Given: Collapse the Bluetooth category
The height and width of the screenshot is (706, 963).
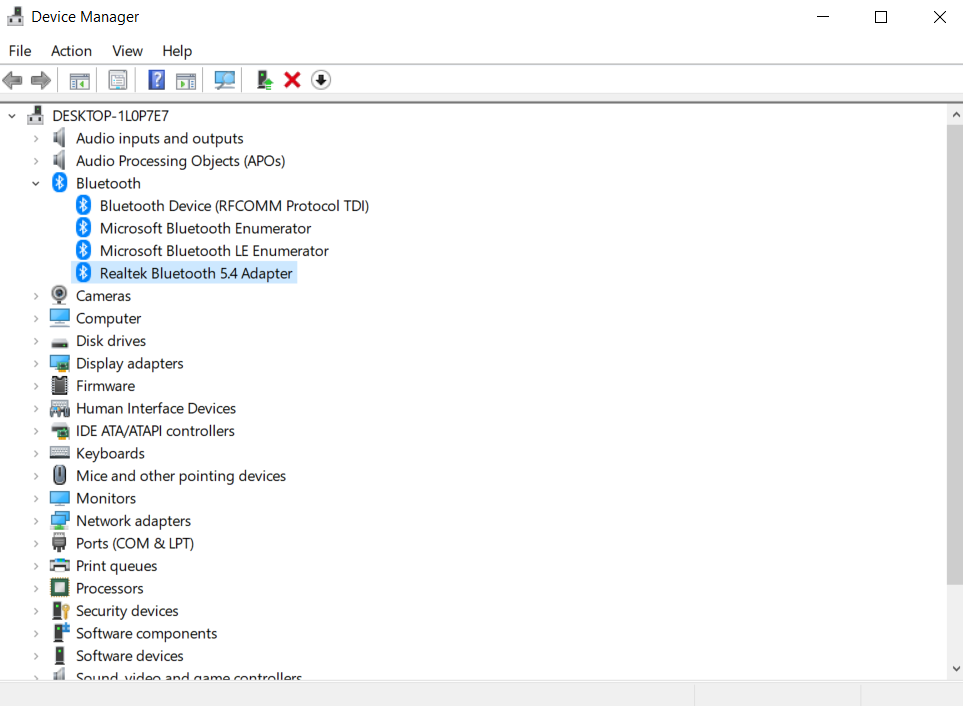Looking at the screenshot, I should [36, 183].
